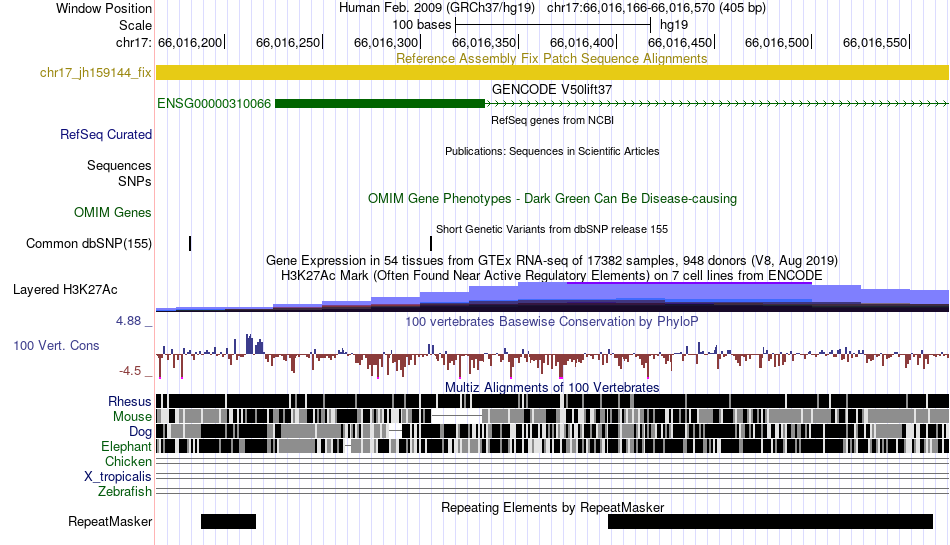Click the 4.88 PhyloP upper scale value
Image resolution: width=950 pixels, height=545 pixels.
(x=128, y=321)
